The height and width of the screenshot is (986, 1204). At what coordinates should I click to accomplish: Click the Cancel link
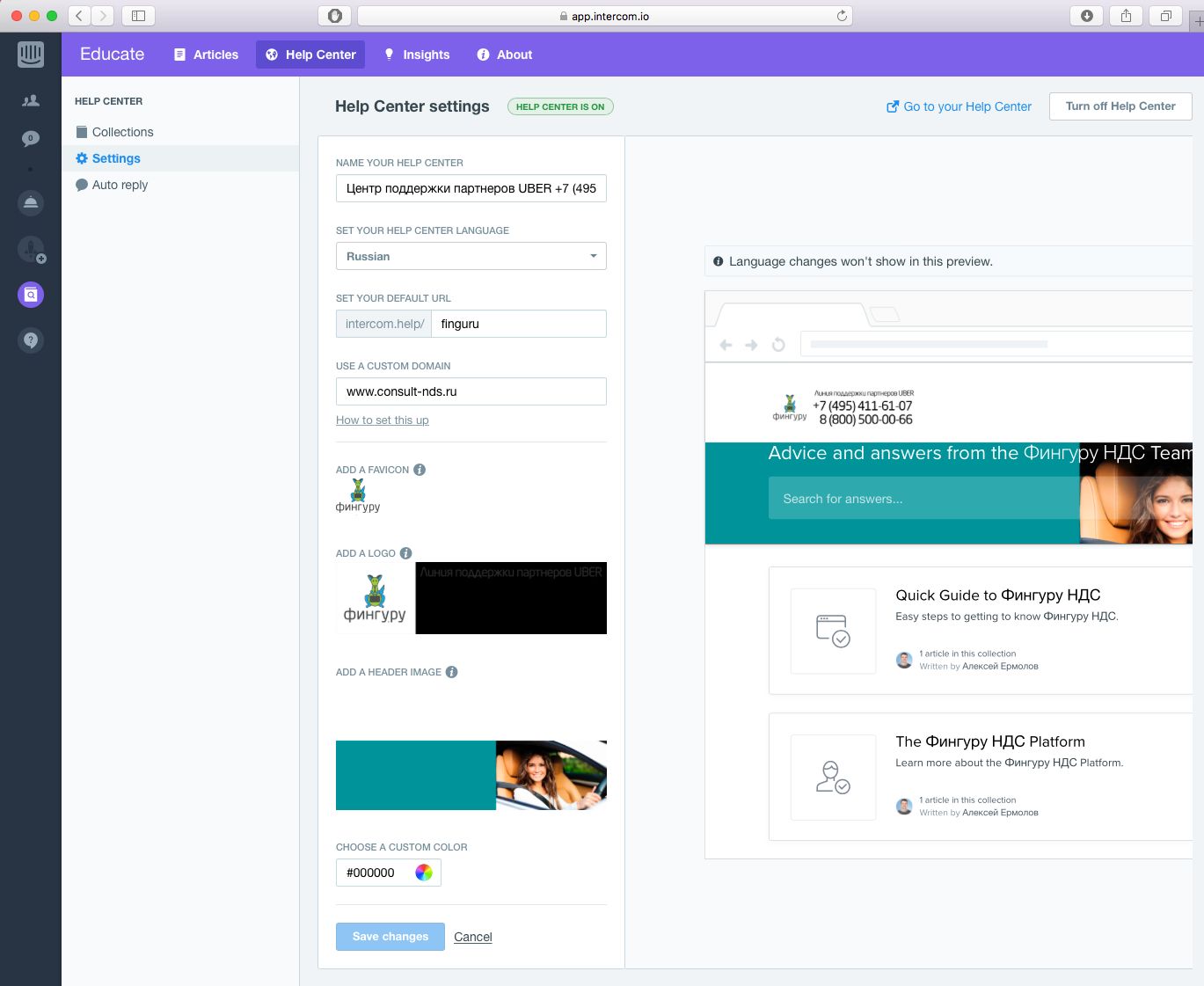(473, 937)
